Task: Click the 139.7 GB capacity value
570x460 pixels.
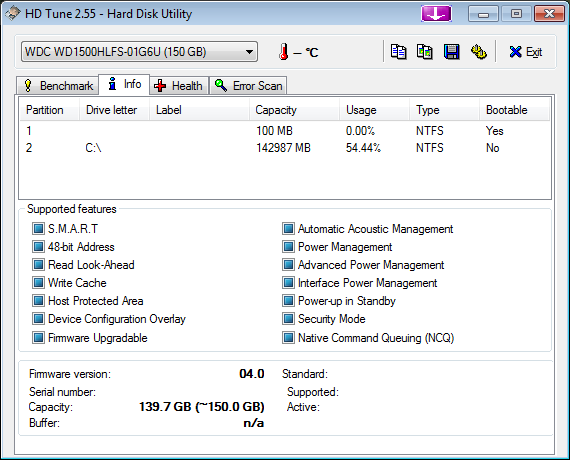Action: pos(202,407)
